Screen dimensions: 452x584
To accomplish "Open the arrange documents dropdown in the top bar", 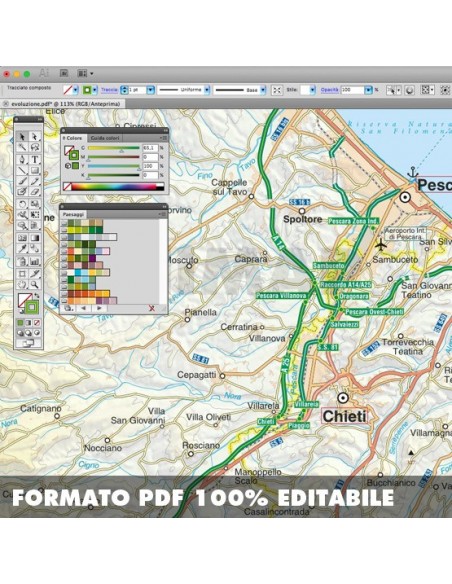I will pyautogui.click(x=85, y=73).
